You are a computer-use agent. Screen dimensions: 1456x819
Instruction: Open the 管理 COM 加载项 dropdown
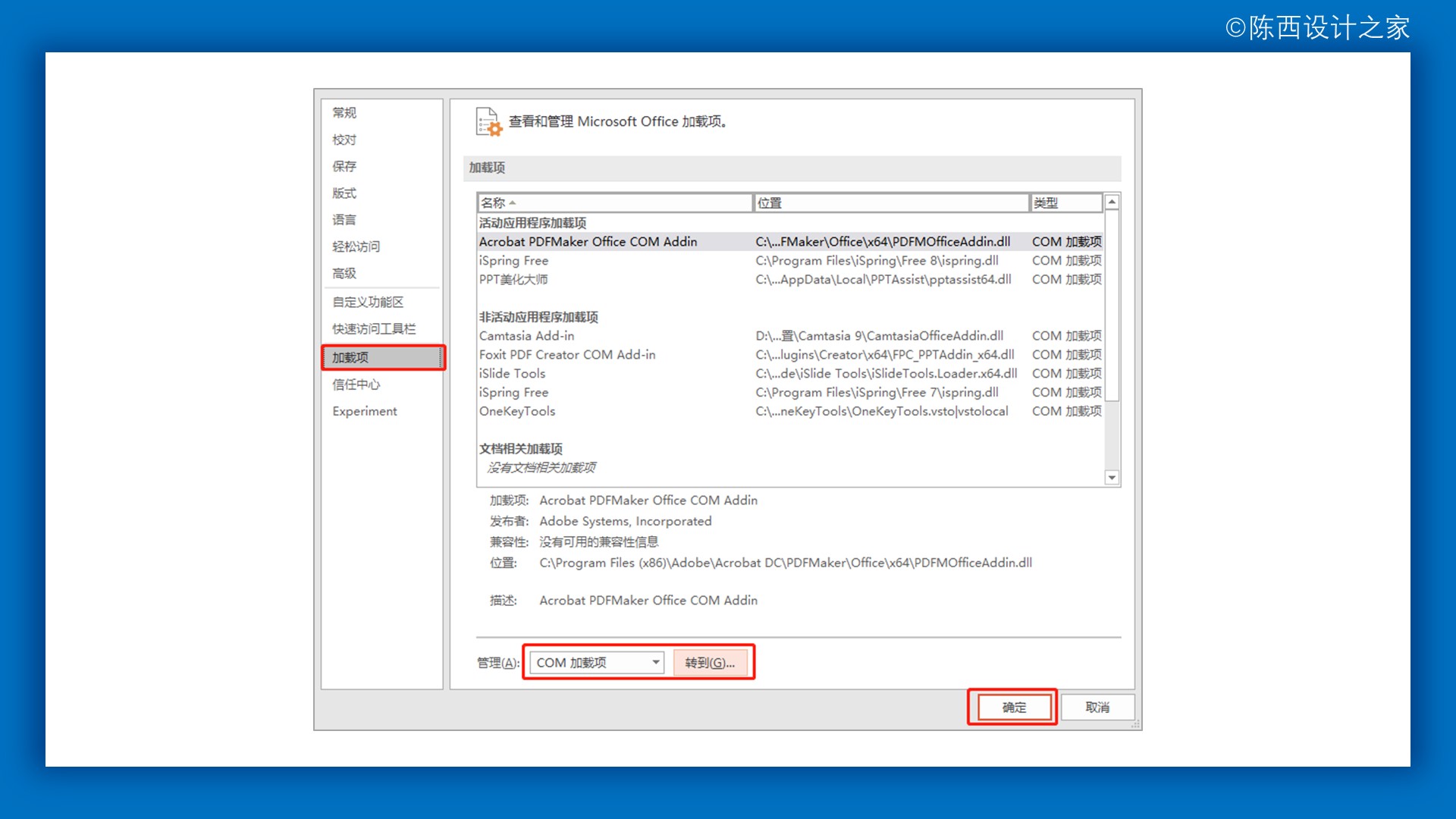coord(596,663)
